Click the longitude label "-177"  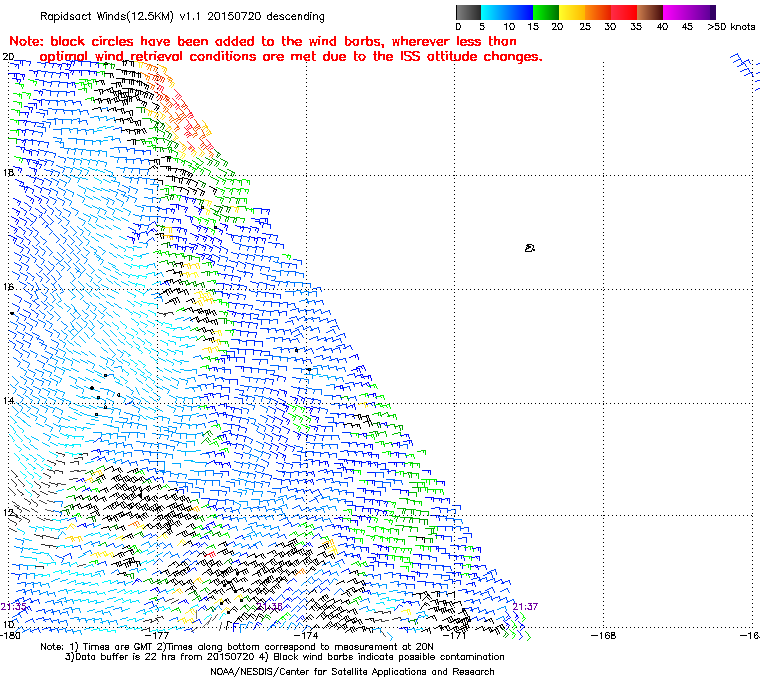(158, 635)
